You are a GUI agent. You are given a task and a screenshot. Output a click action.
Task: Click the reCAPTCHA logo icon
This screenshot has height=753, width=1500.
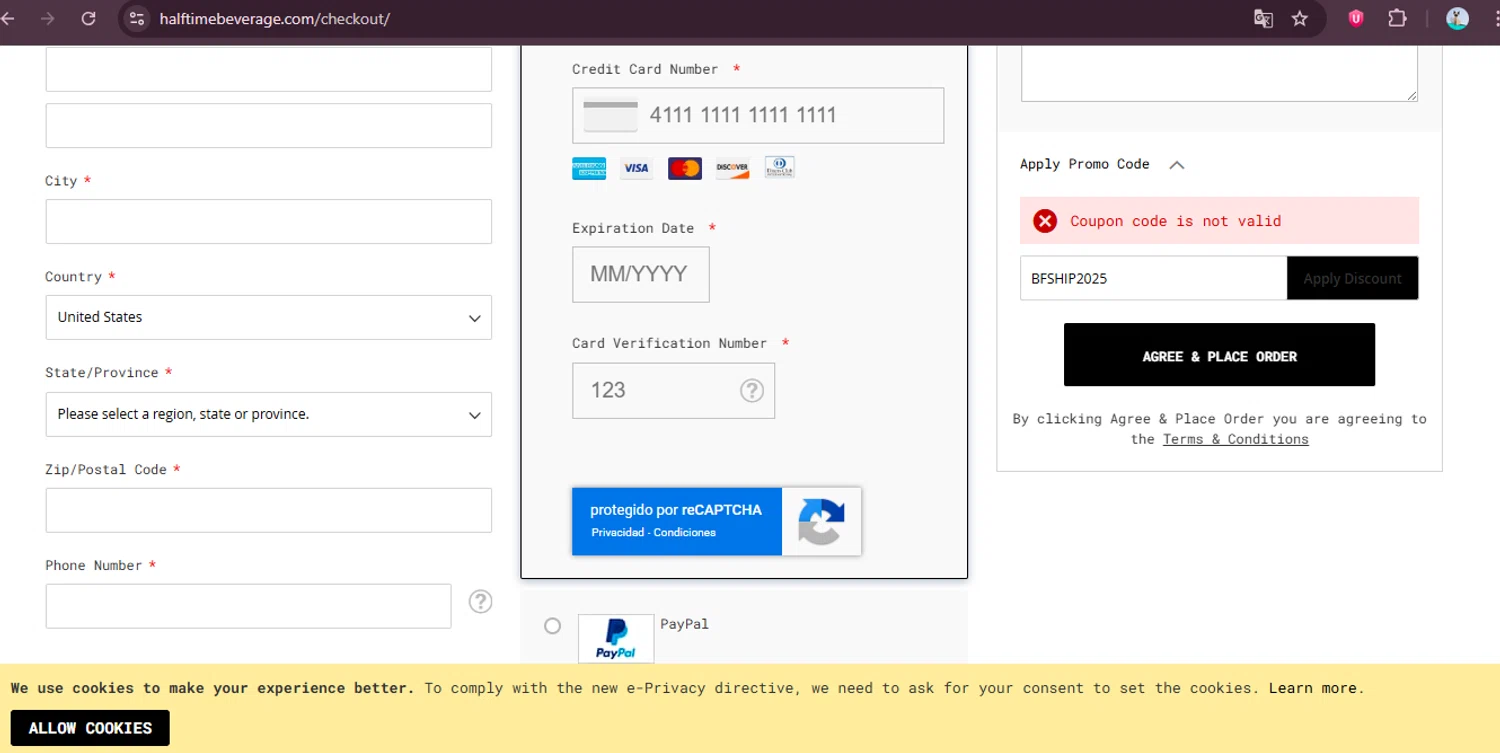(x=821, y=521)
